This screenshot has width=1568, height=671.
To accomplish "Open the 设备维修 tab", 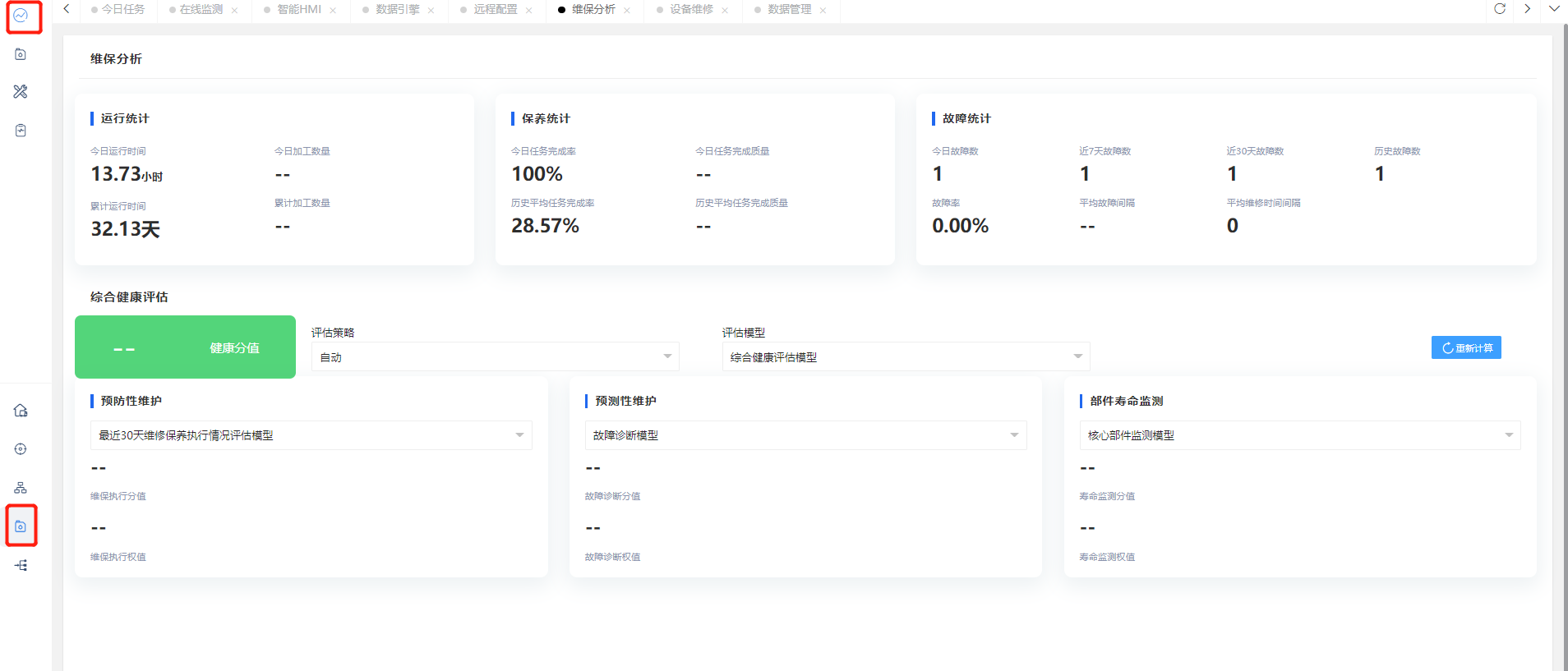I will click(x=691, y=10).
